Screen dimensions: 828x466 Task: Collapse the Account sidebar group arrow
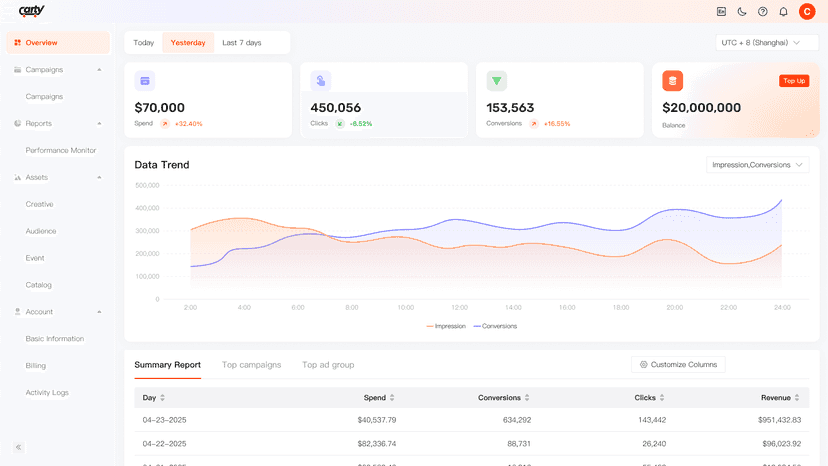99,312
